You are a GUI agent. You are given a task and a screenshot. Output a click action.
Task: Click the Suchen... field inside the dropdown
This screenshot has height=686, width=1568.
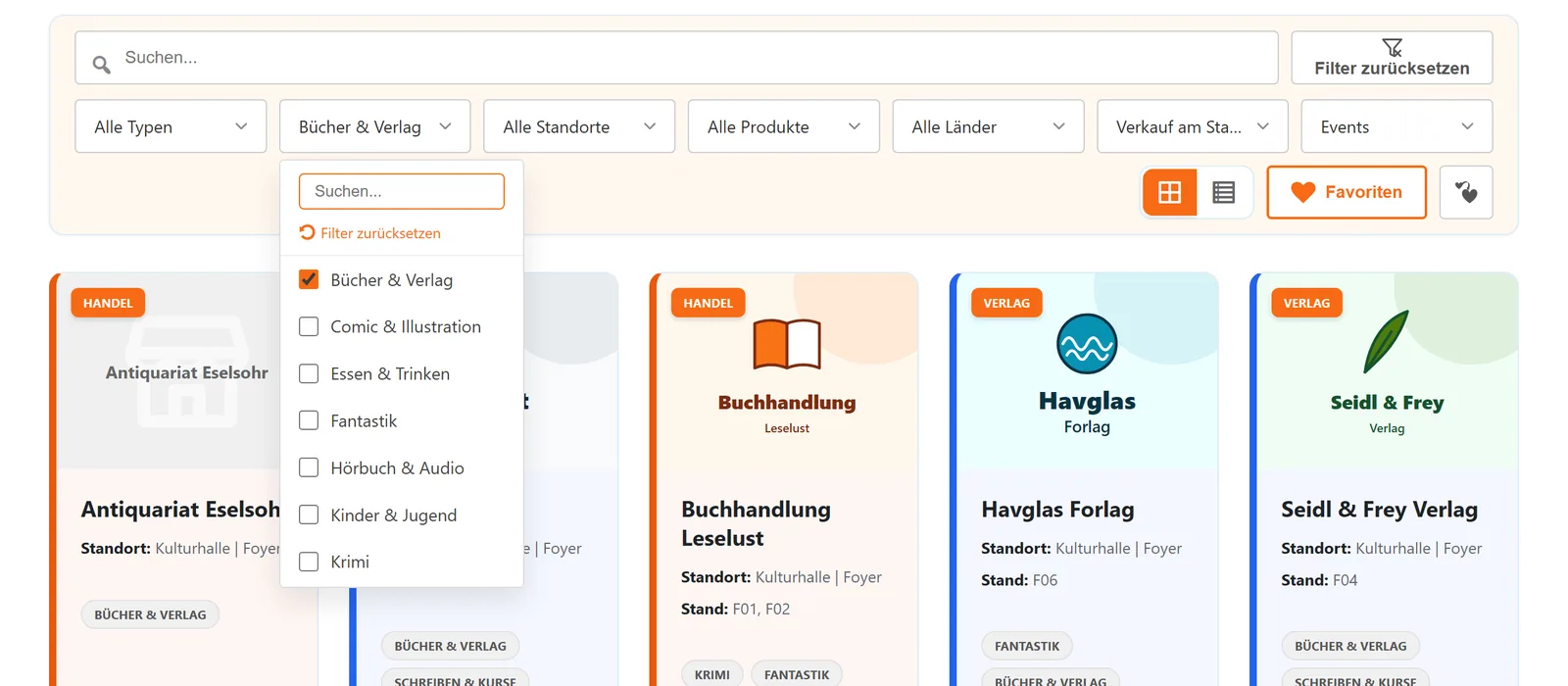click(402, 191)
